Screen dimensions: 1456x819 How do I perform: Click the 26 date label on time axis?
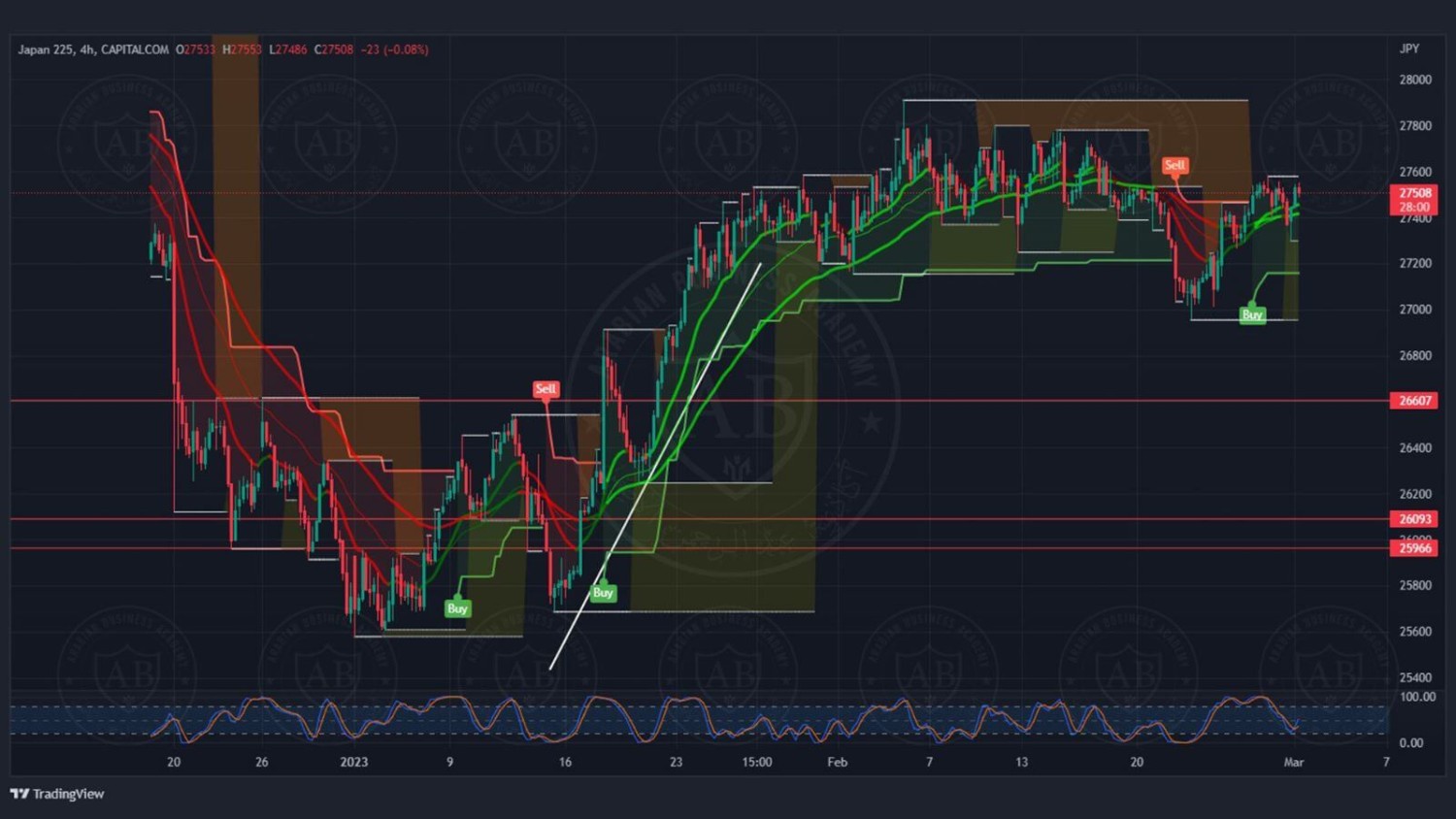point(262,762)
